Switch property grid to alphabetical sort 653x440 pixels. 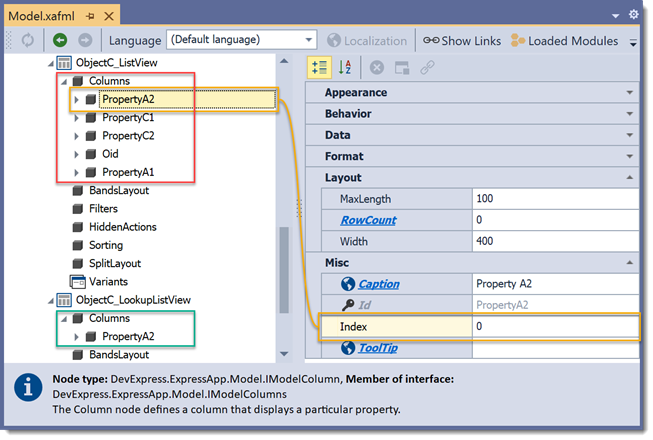344,67
